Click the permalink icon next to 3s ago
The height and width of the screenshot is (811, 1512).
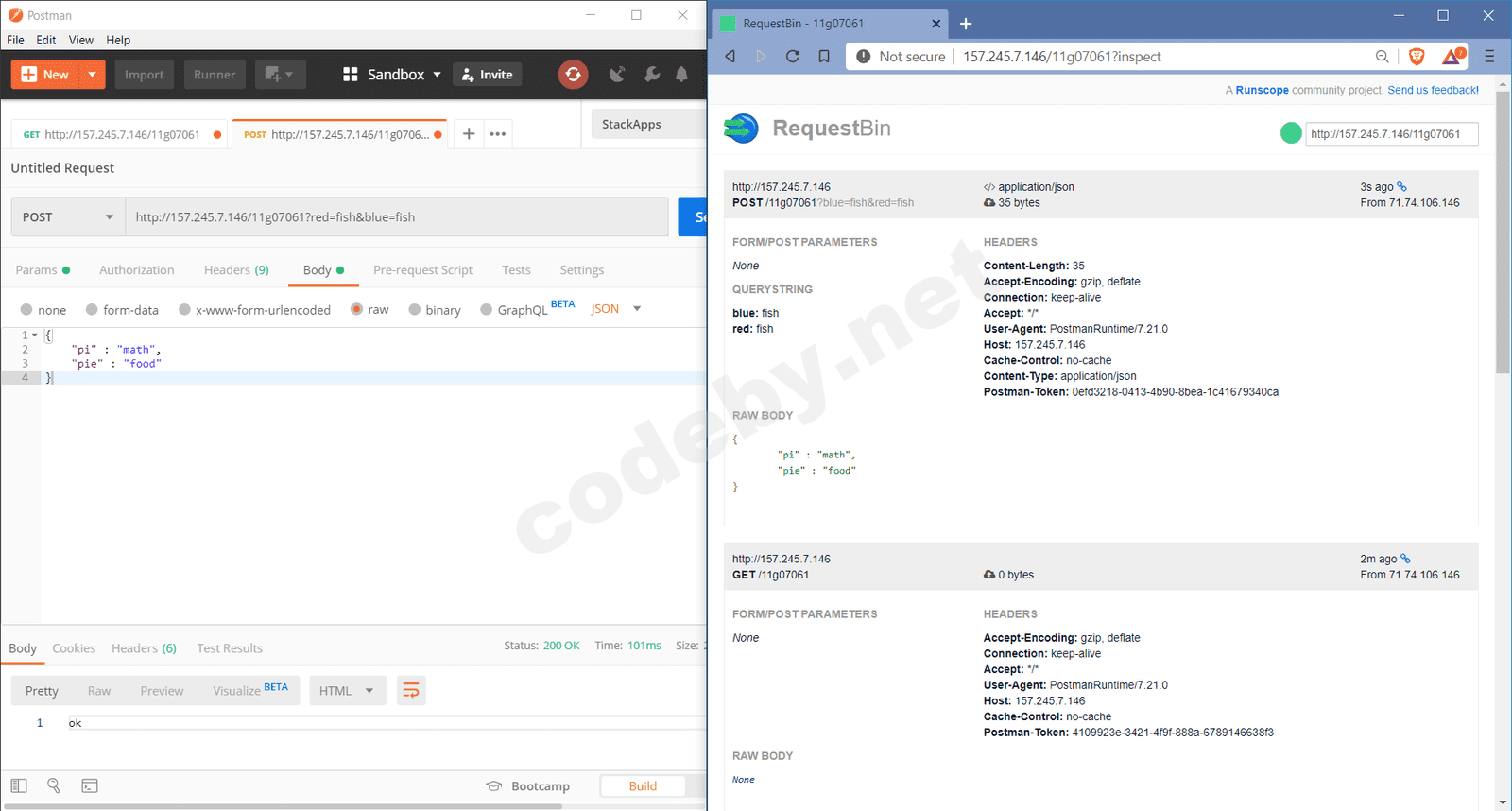point(1401,186)
